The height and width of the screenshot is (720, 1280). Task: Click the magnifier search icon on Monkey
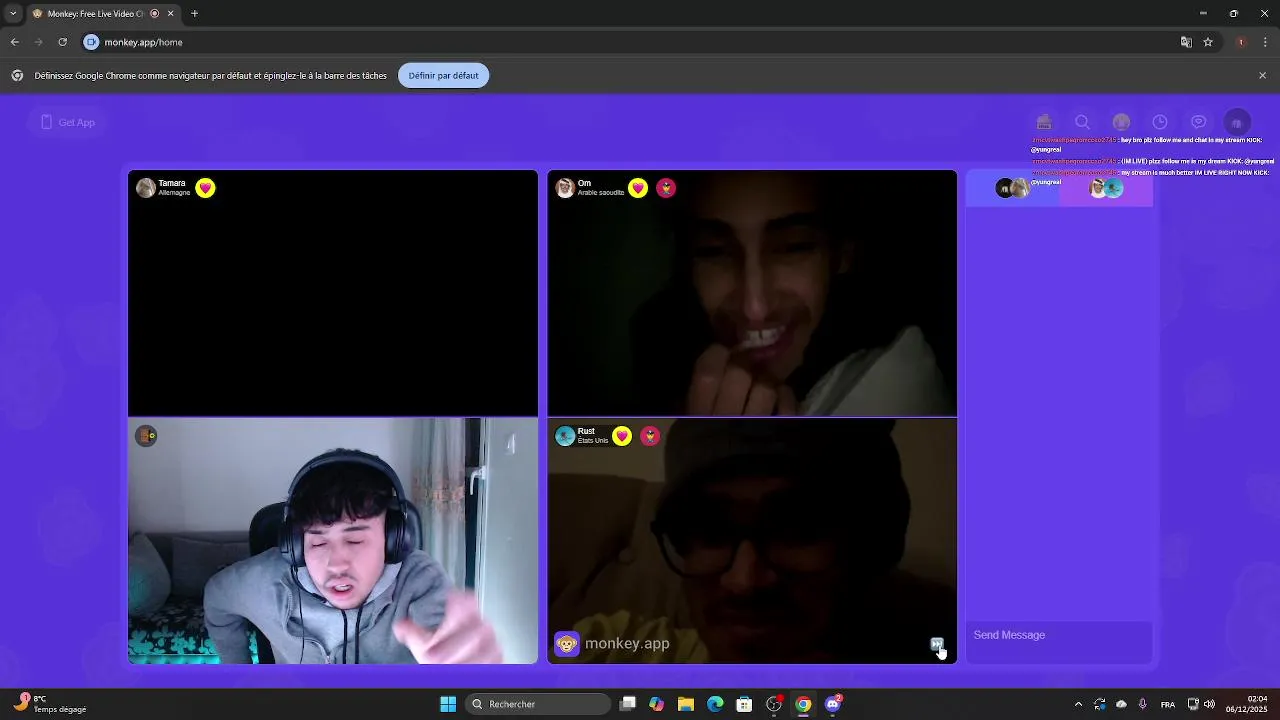pos(1082,122)
